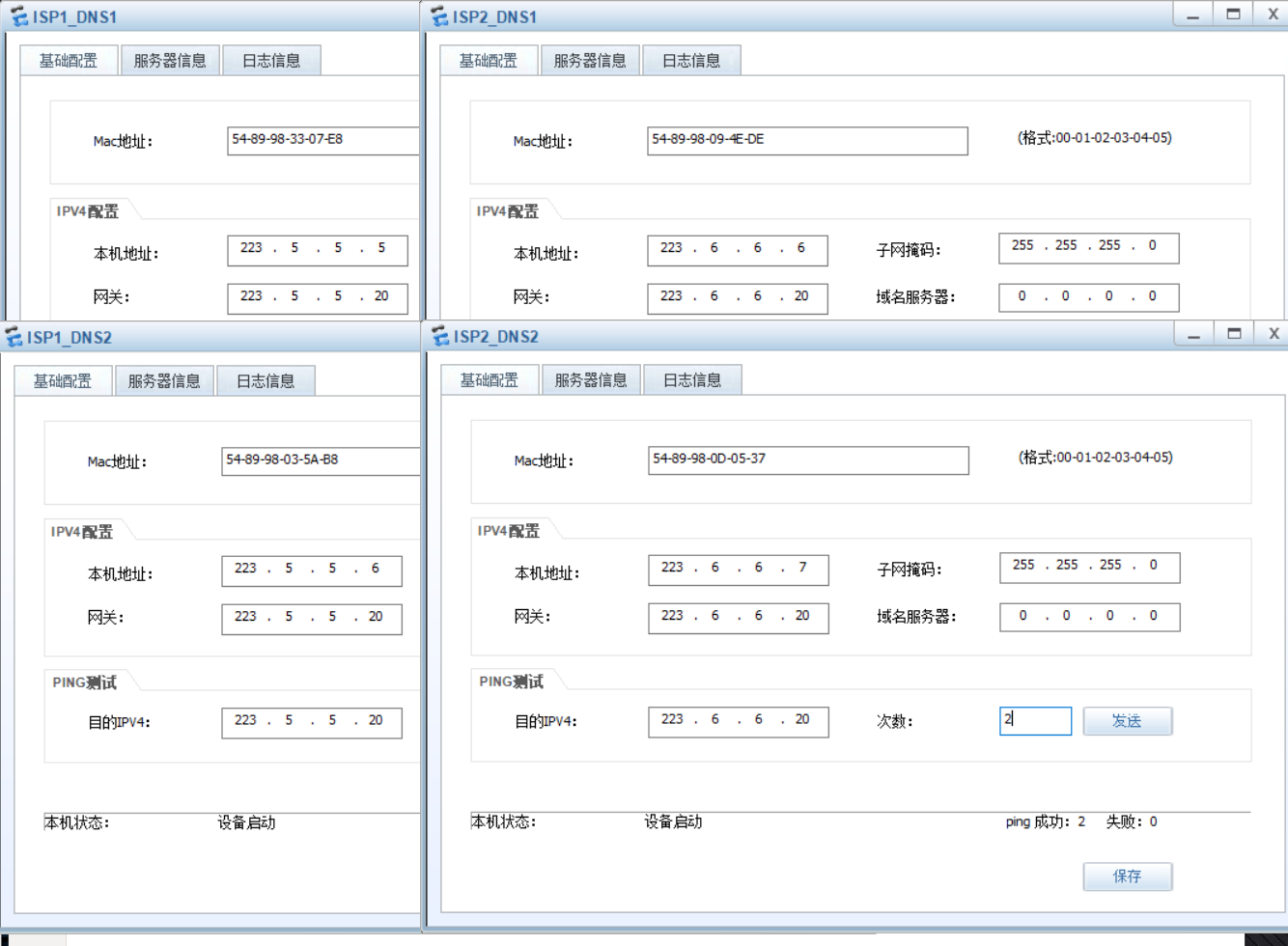Click the '失败: 0' result text

click(x=1132, y=821)
